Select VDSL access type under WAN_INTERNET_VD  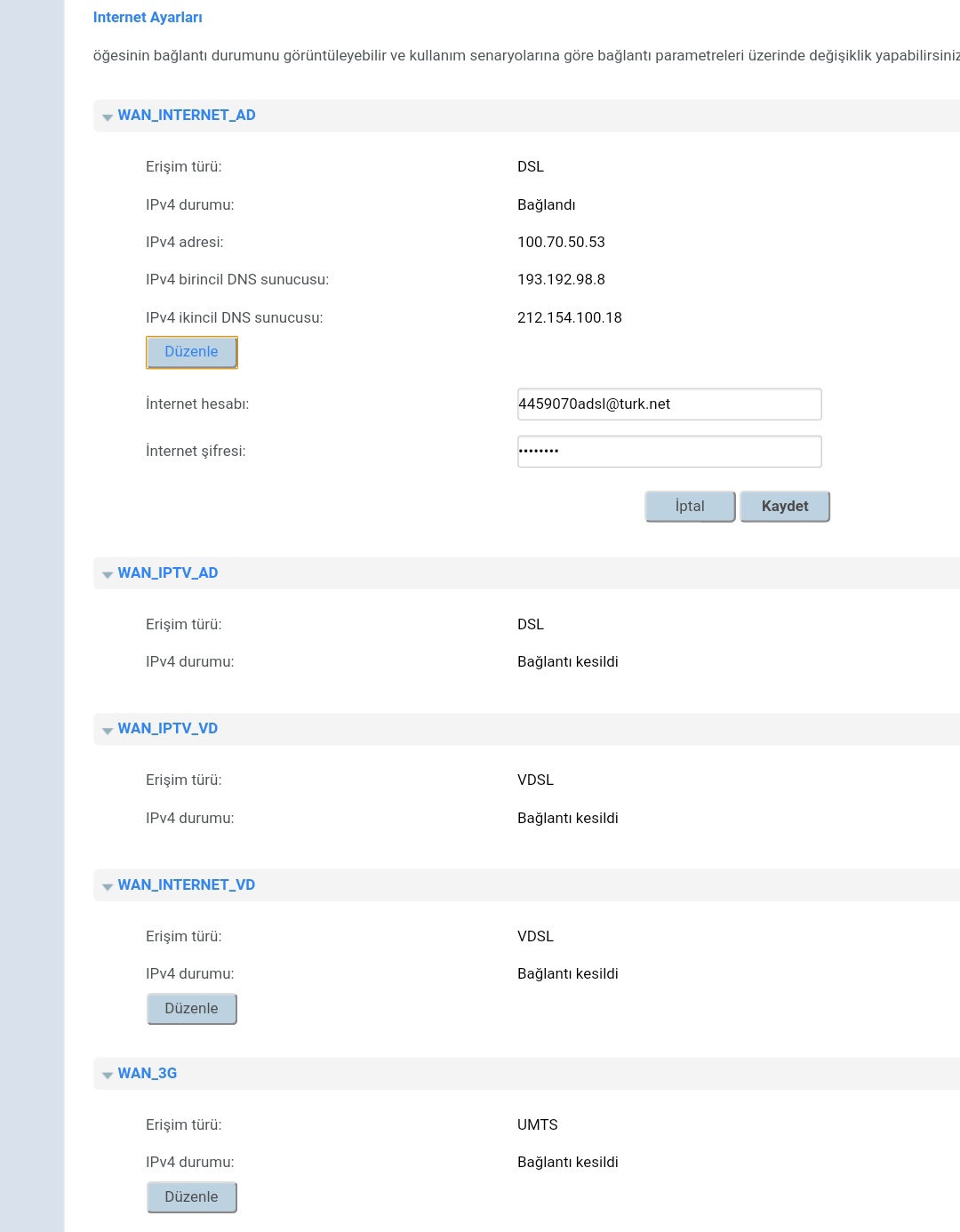click(535, 936)
